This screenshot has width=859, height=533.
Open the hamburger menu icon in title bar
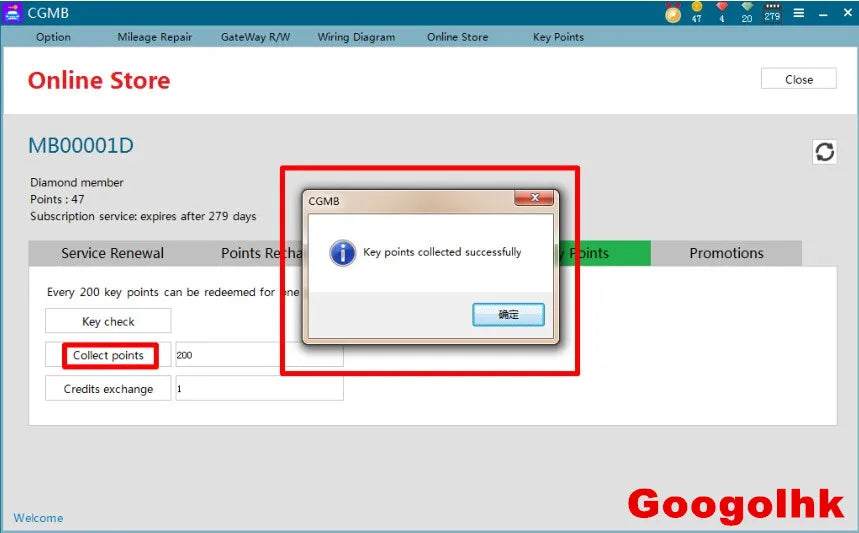coord(799,13)
